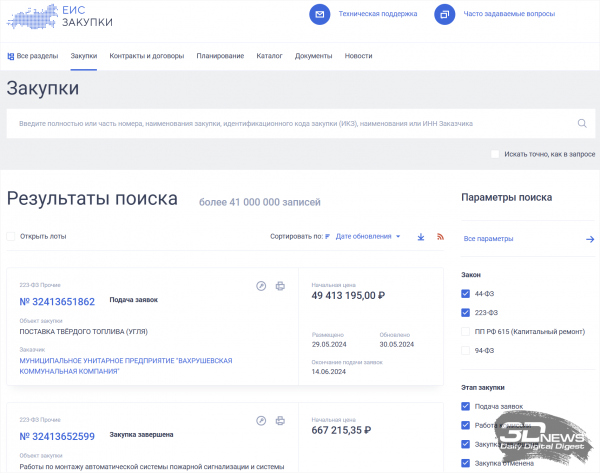Click print icon on purchase № 32413652599
600x473 pixels.
pos(280,421)
